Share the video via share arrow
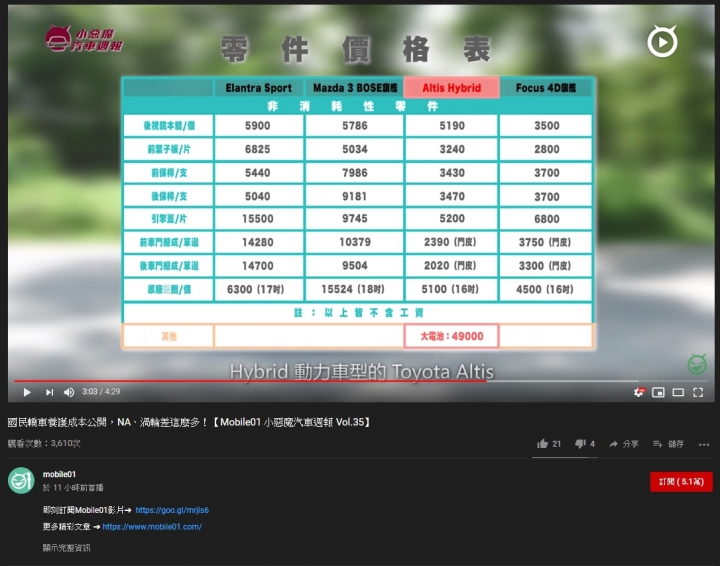The image size is (720, 566). 624,444
